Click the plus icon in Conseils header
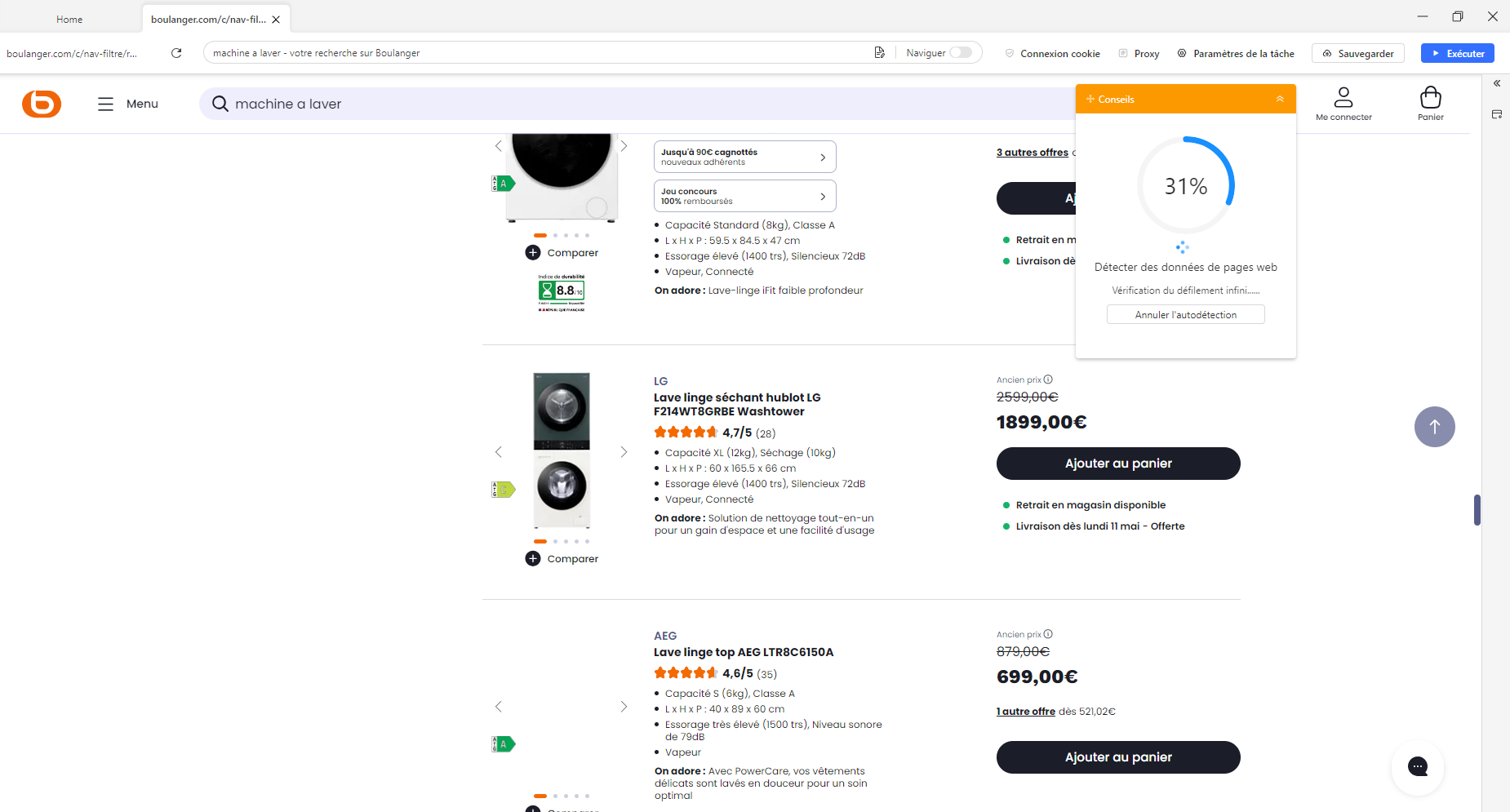Screen dimensions: 1510x812 (x=1090, y=99)
